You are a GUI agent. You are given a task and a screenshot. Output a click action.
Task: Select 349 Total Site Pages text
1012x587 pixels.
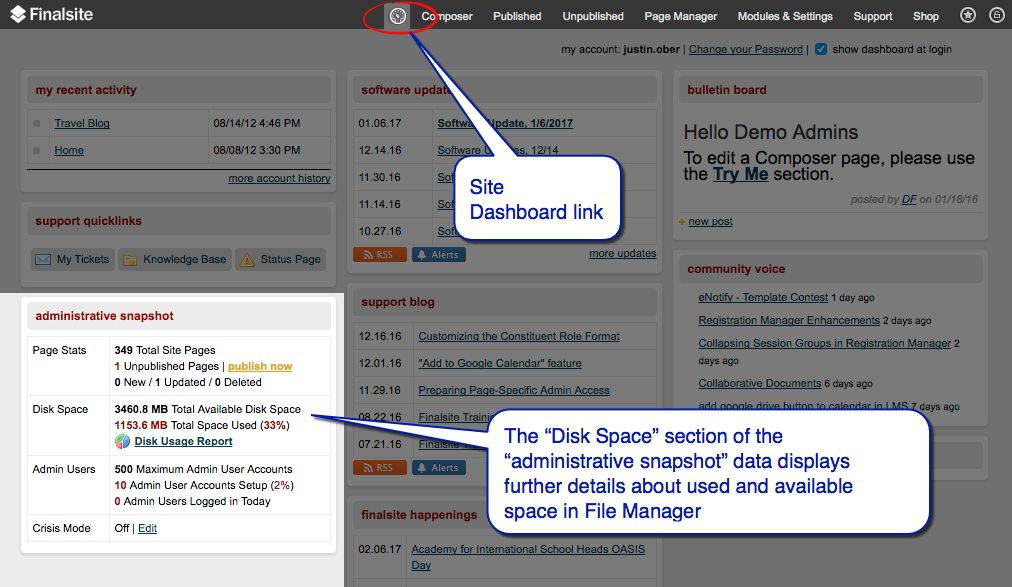point(165,350)
